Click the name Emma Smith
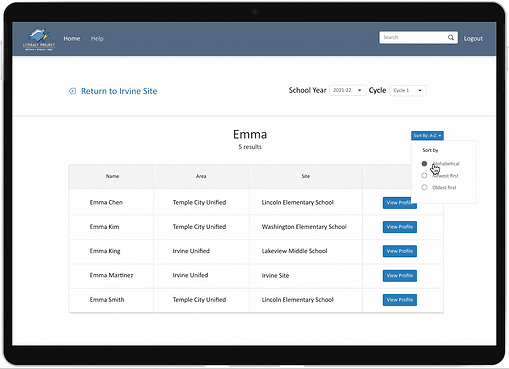Screen dimensions: 509x369 (x=107, y=299)
